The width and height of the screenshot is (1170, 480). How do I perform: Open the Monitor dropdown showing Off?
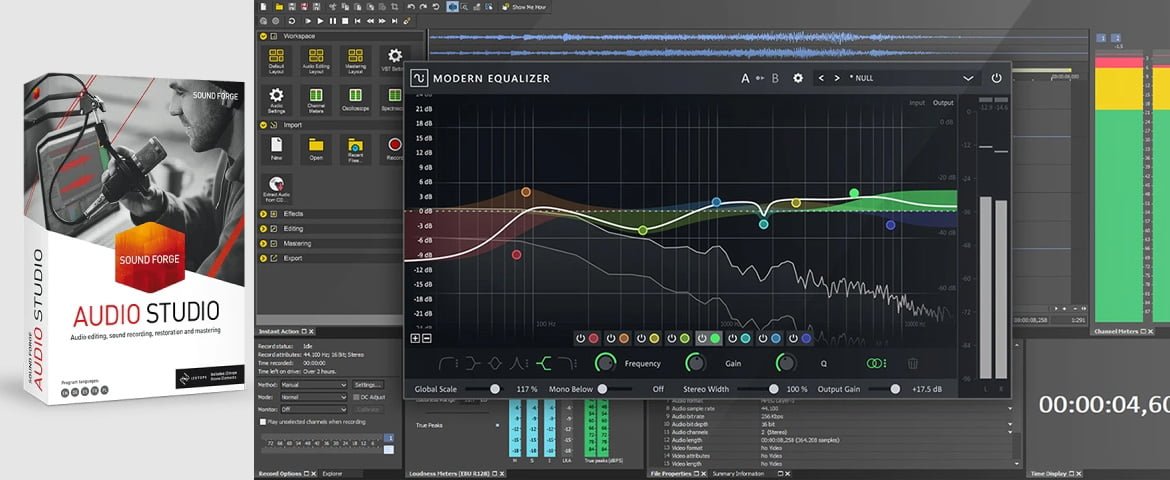[314, 410]
